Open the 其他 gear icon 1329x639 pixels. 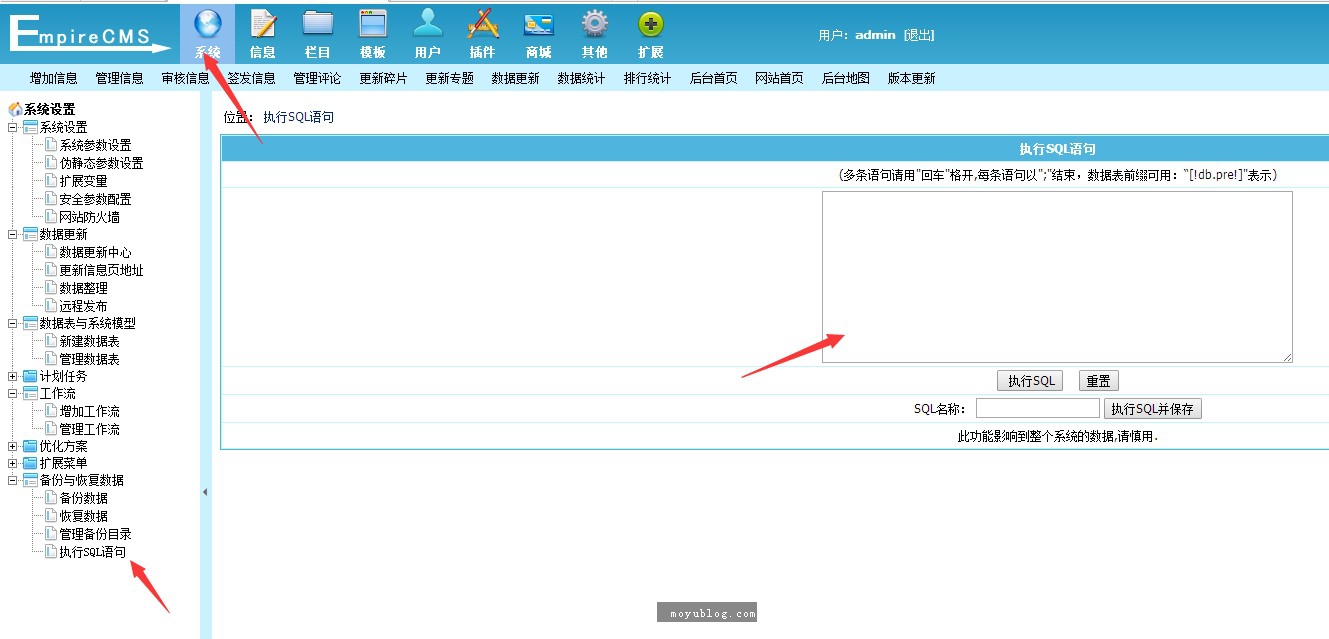pos(594,24)
